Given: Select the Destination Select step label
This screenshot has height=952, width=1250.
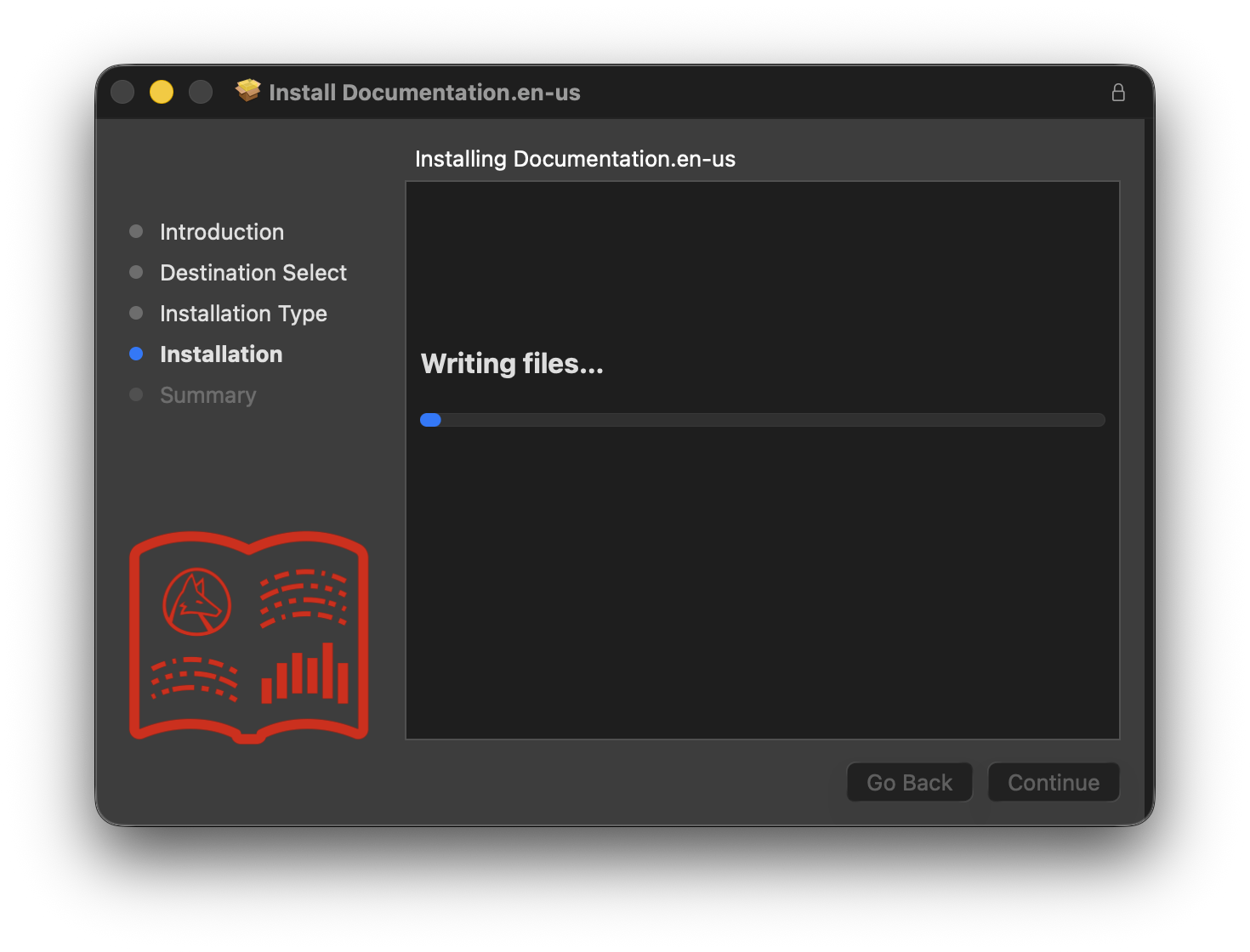Looking at the screenshot, I should point(253,273).
